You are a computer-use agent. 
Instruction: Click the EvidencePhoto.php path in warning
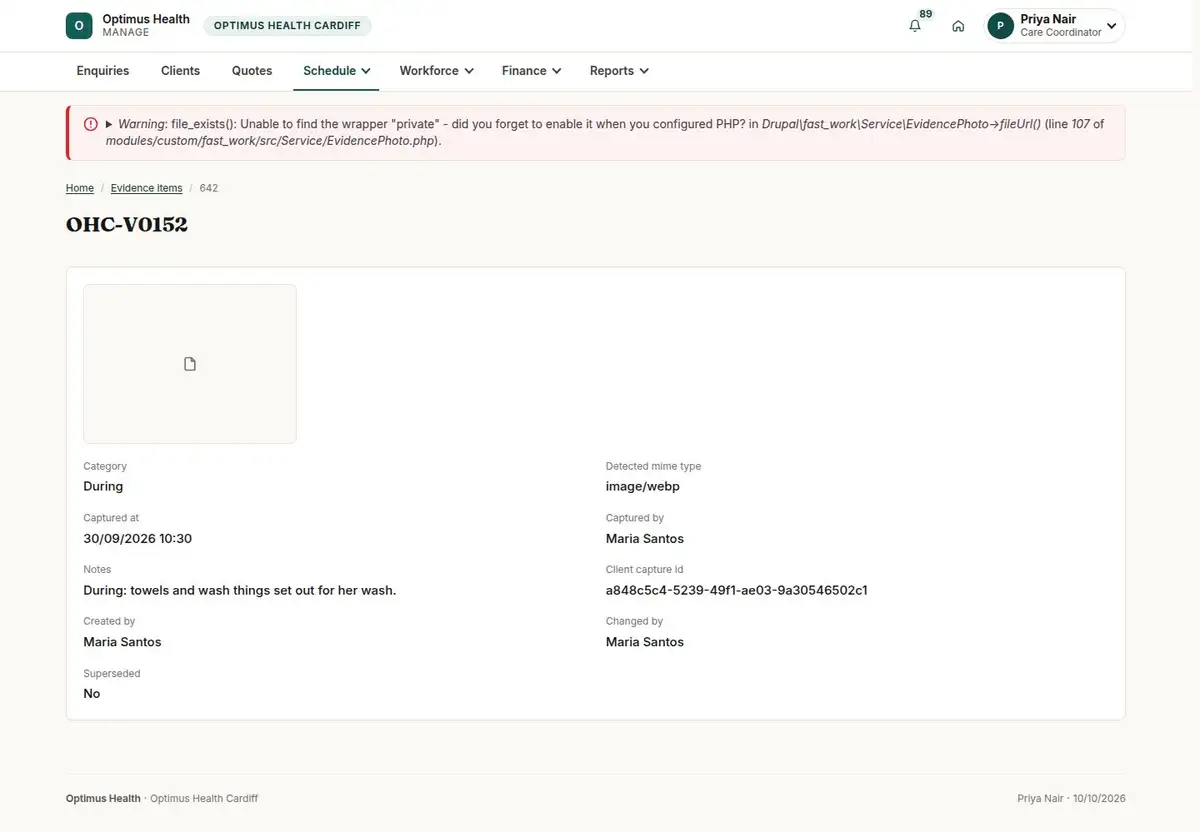click(x=272, y=141)
